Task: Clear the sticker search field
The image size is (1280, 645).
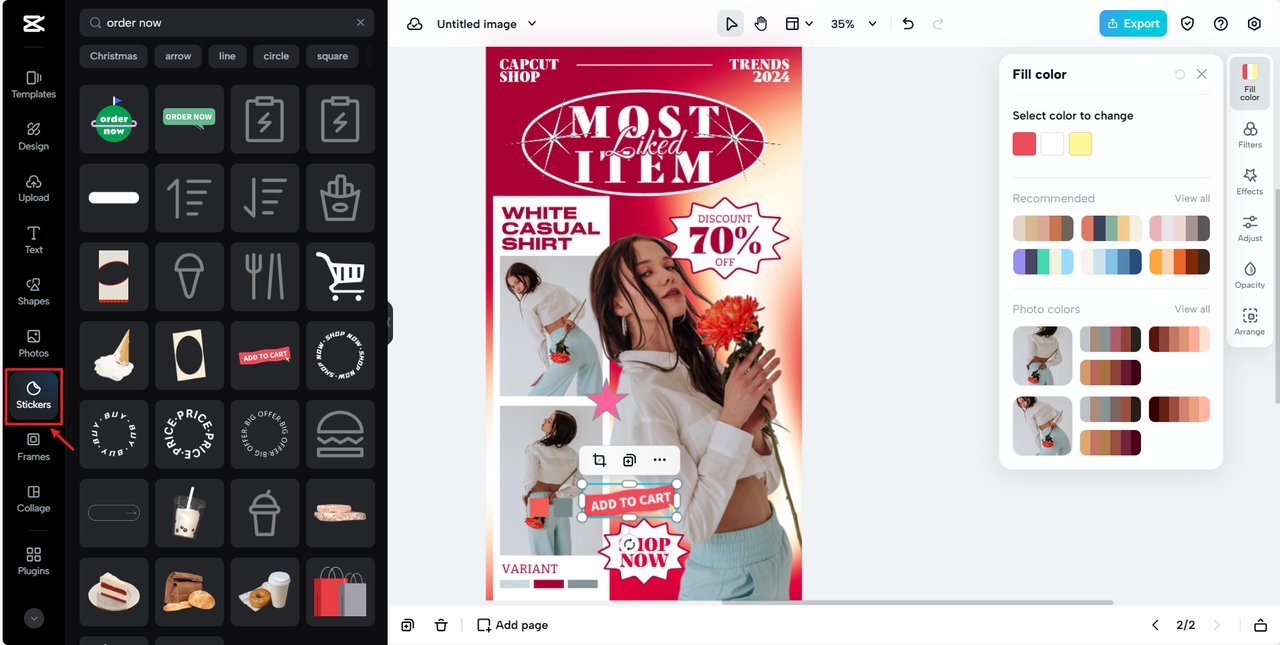Action: point(361,23)
